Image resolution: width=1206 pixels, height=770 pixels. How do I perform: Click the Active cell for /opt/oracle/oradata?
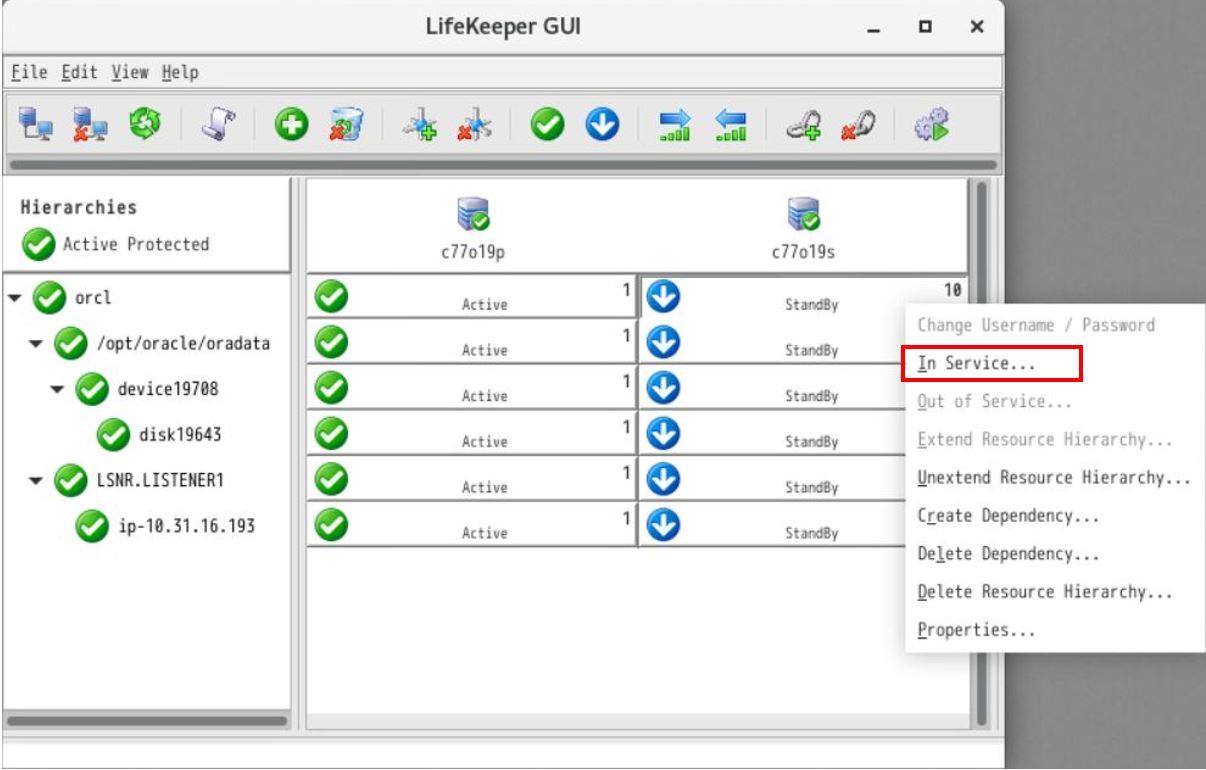[471, 342]
